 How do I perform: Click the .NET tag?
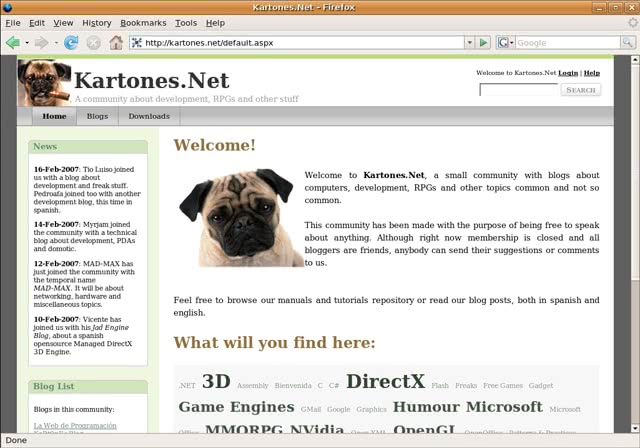click(x=187, y=386)
